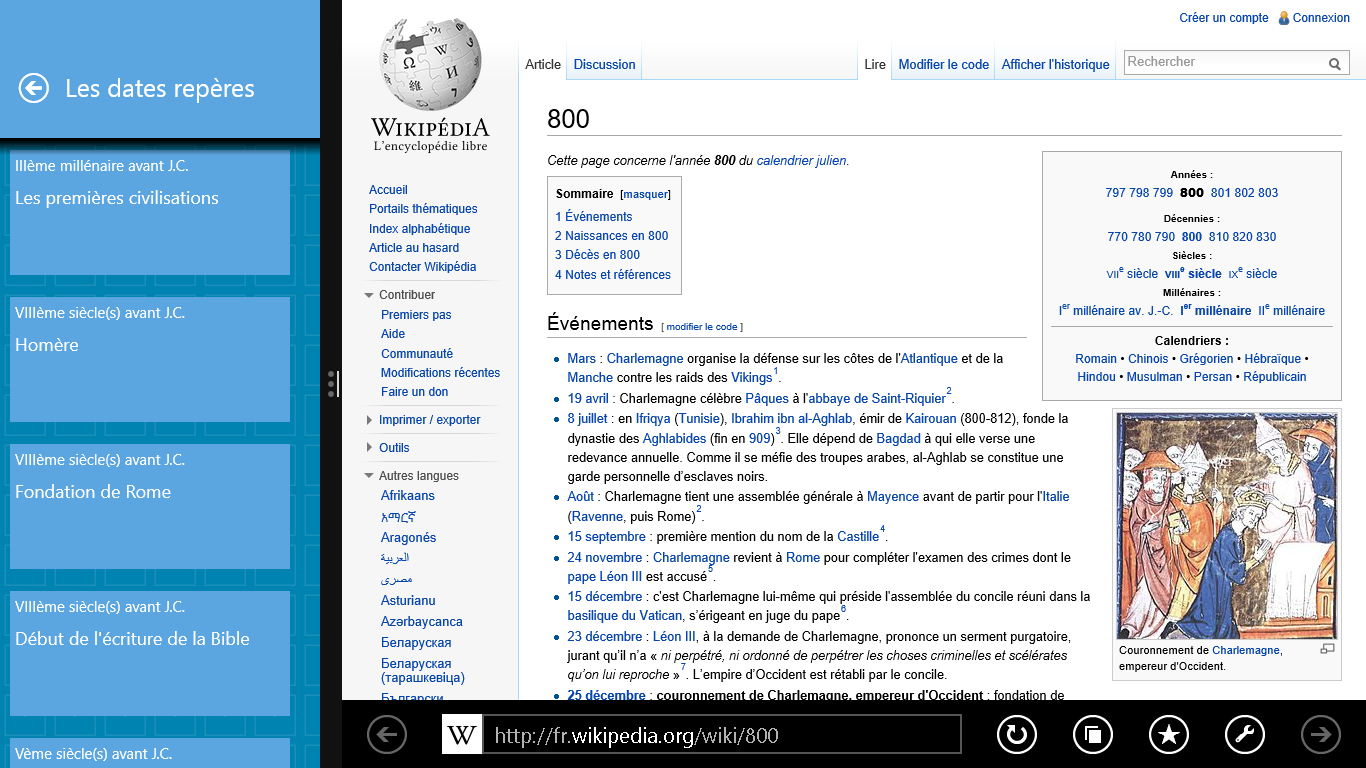Jump to 4 Notes et références
1366x768 pixels.
(613, 275)
